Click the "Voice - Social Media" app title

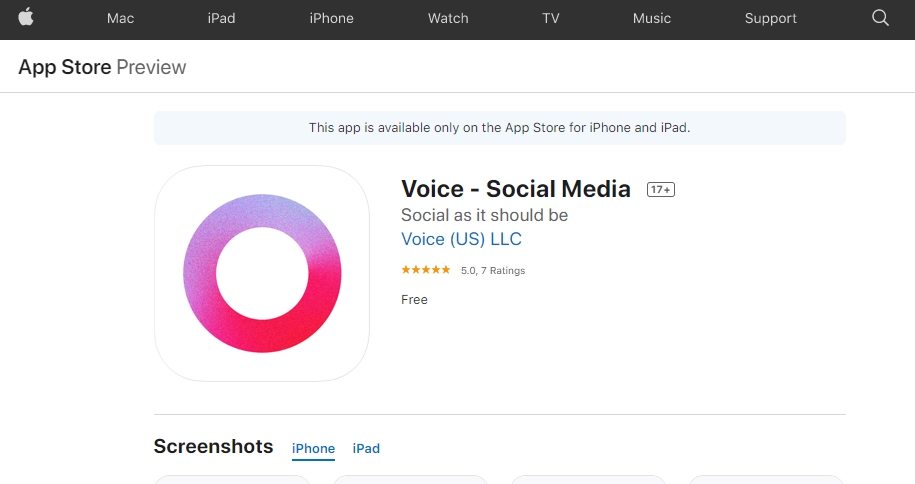(x=515, y=188)
